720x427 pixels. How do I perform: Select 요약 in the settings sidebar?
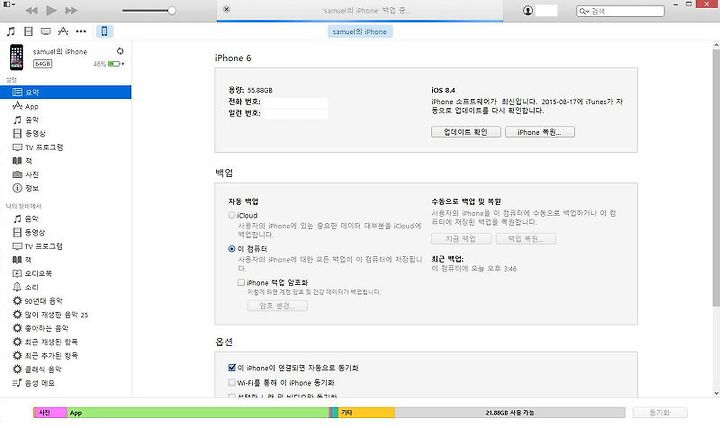pos(66,92)
